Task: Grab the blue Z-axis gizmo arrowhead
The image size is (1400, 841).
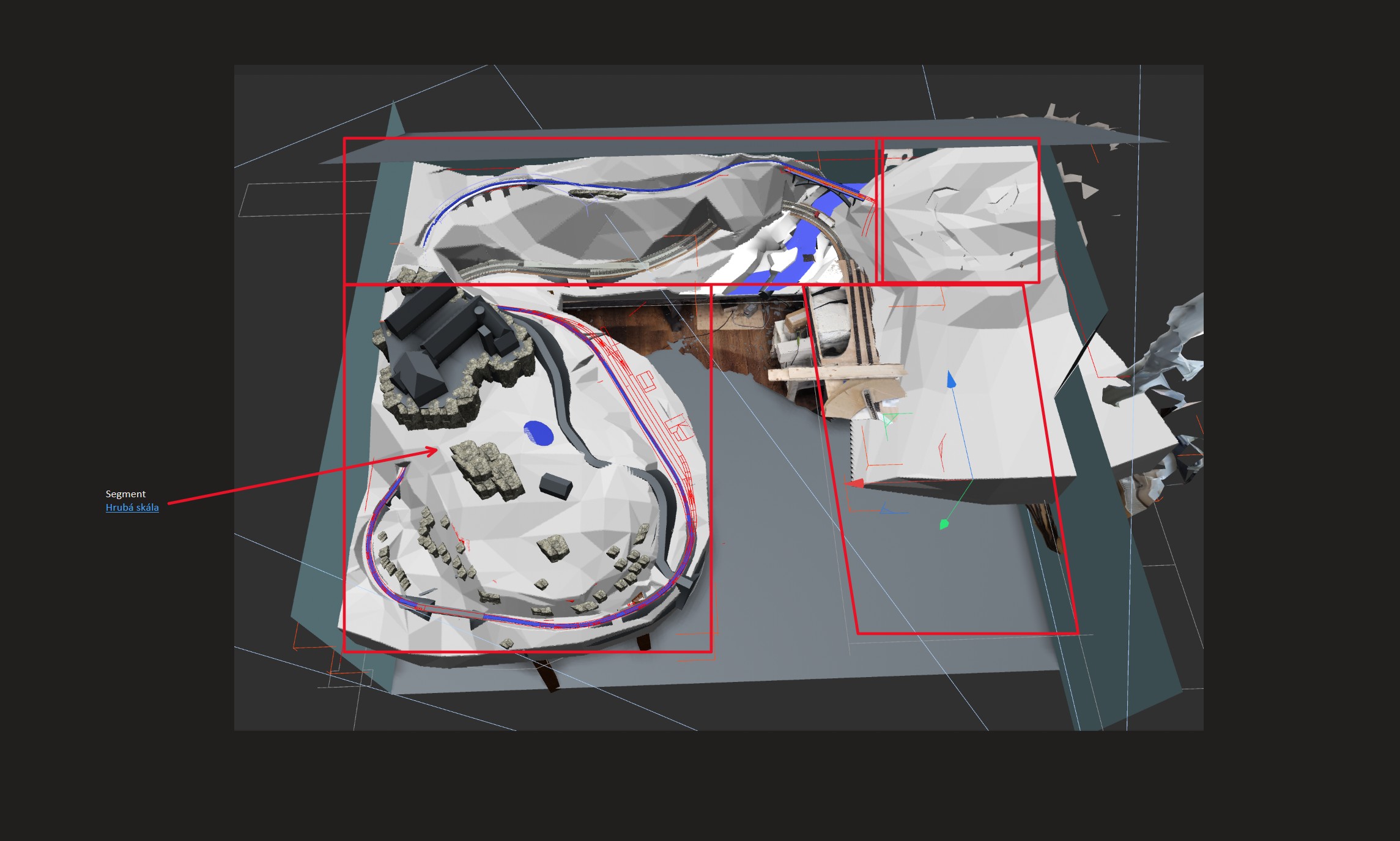Action: click(950, 380)
